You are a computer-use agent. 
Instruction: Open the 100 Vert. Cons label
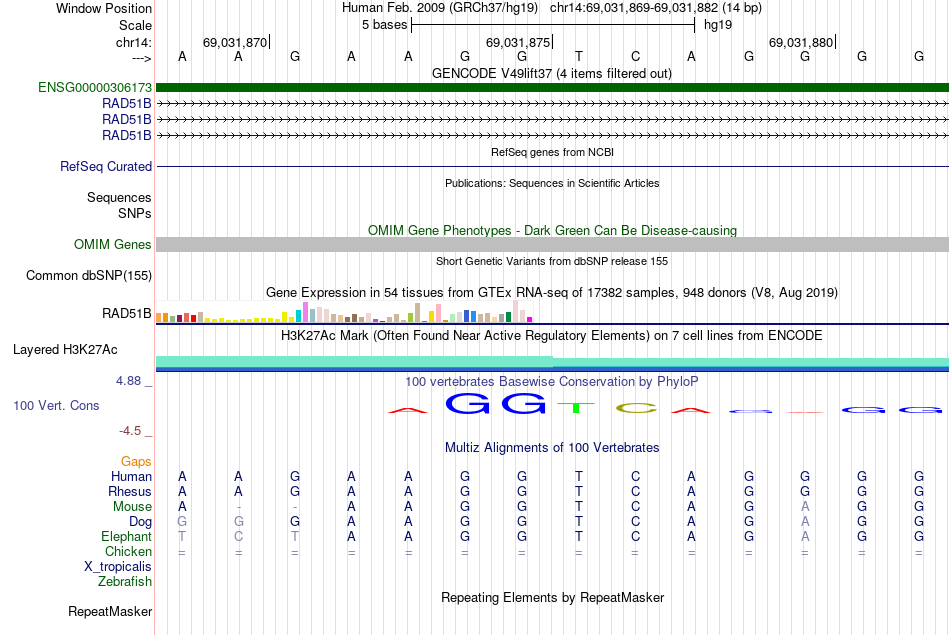coord(56,405)
